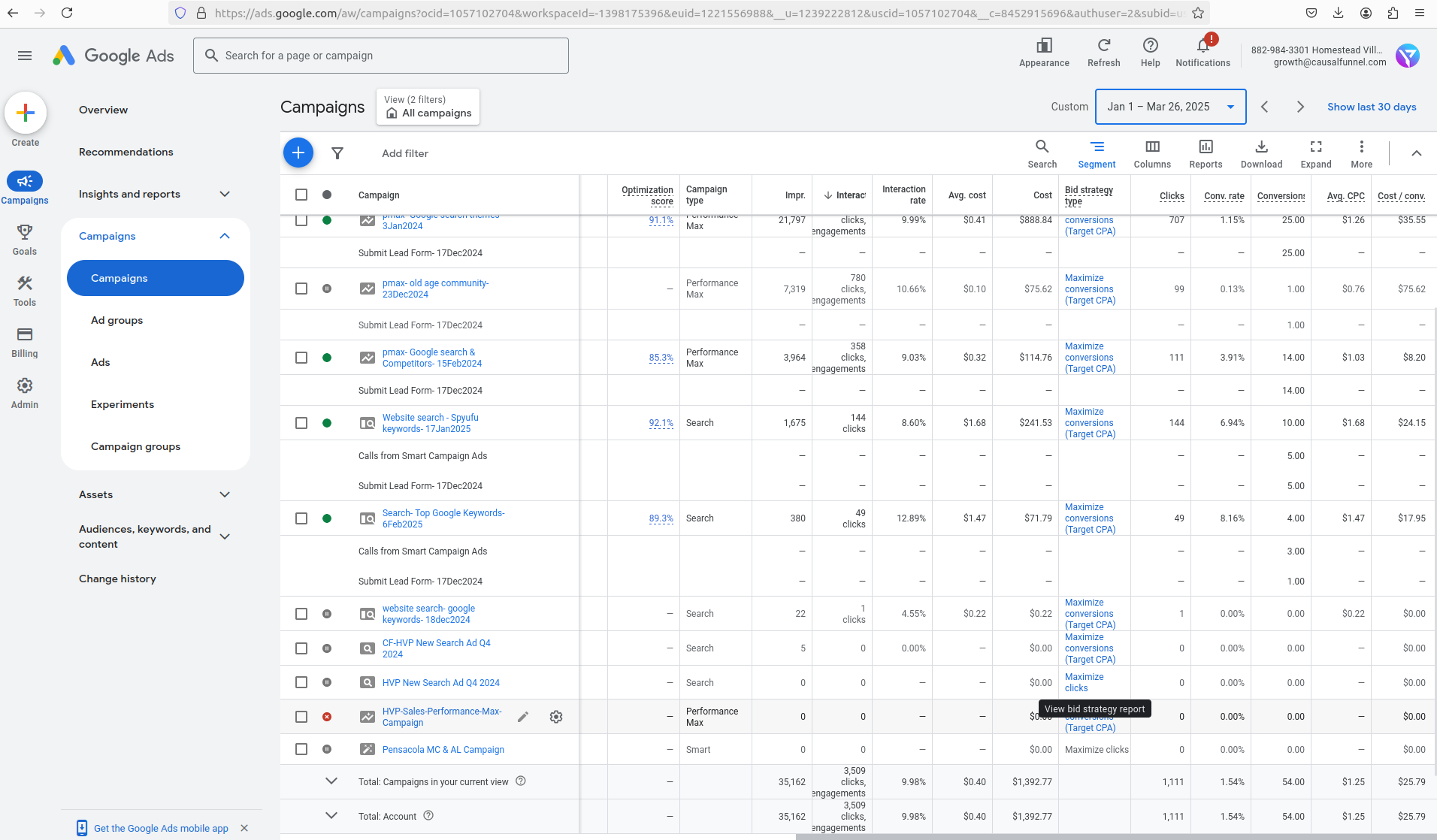
Task: Edit HVP-Sales-Performance-Max campaign name pencil
Action: 523,717
